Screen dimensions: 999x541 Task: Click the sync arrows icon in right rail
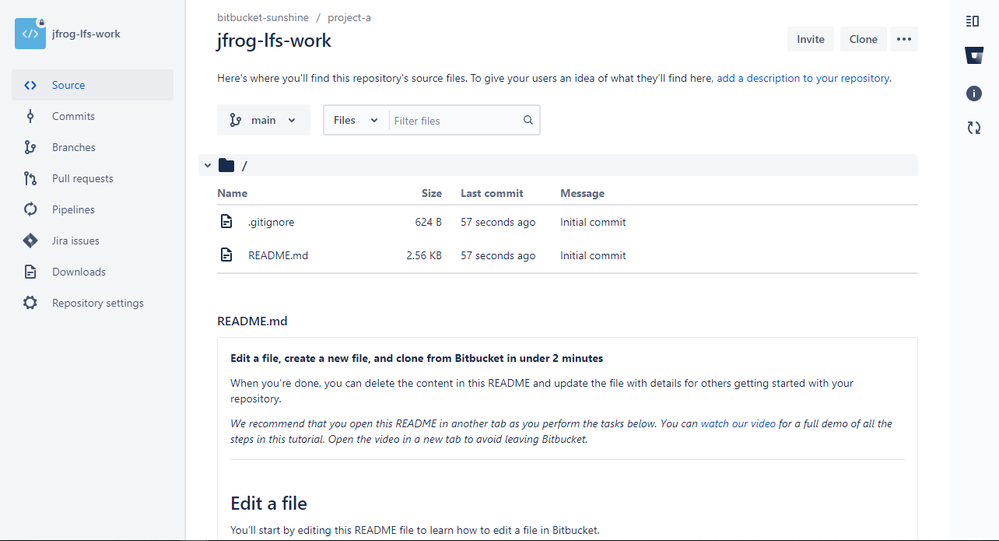click(x=974, y=128)
